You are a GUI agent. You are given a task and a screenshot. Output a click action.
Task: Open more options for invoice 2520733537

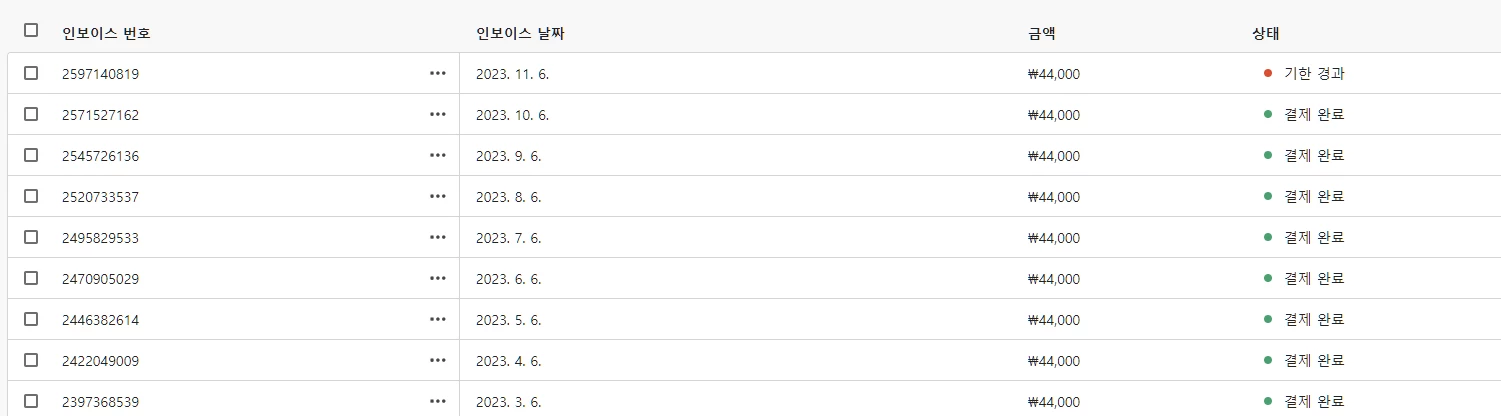[437, 196]
